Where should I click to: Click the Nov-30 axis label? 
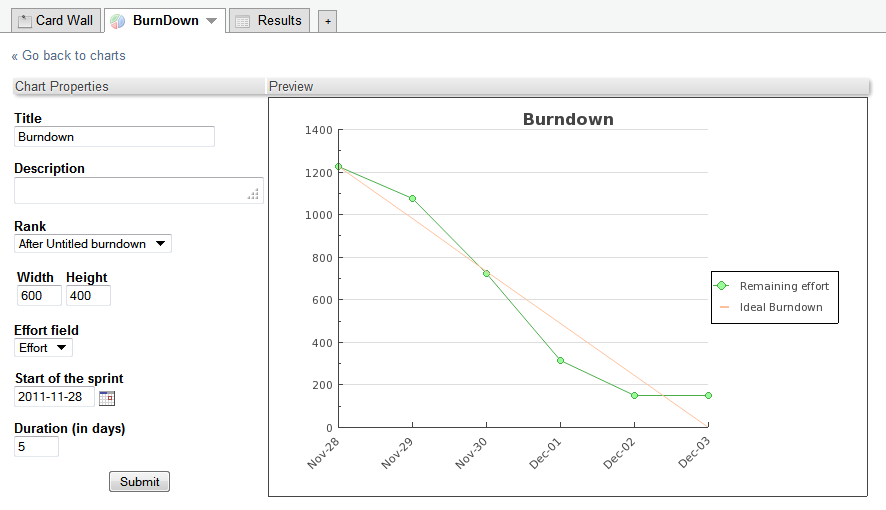pos(471,454)
